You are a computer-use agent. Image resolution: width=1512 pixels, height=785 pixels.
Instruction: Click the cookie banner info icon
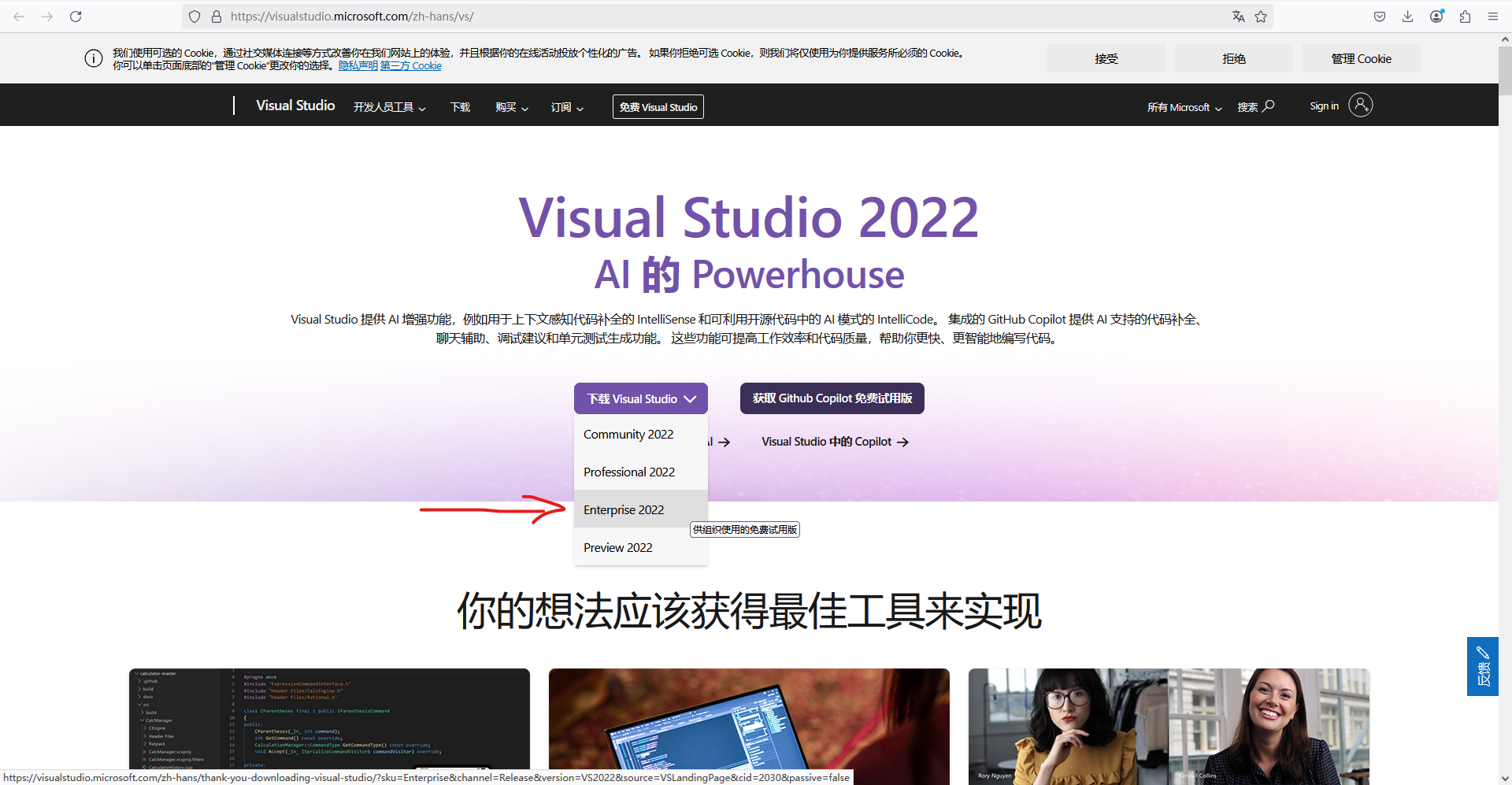[x=94, y=59]
